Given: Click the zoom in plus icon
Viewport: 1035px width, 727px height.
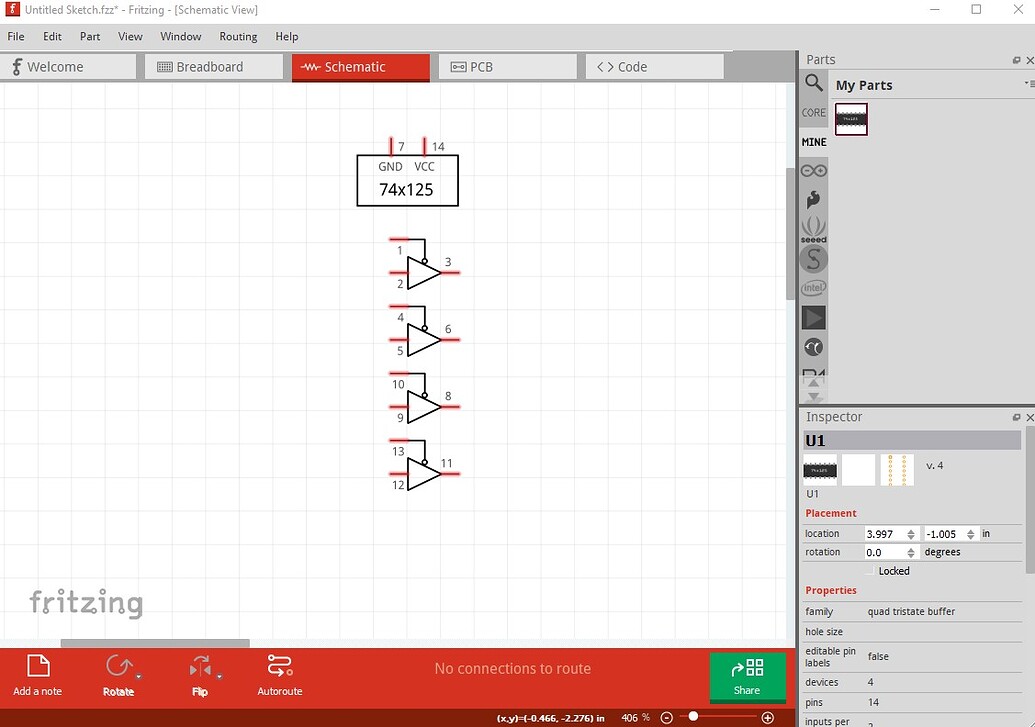Looking at the screenshot, I should (768, 718).
